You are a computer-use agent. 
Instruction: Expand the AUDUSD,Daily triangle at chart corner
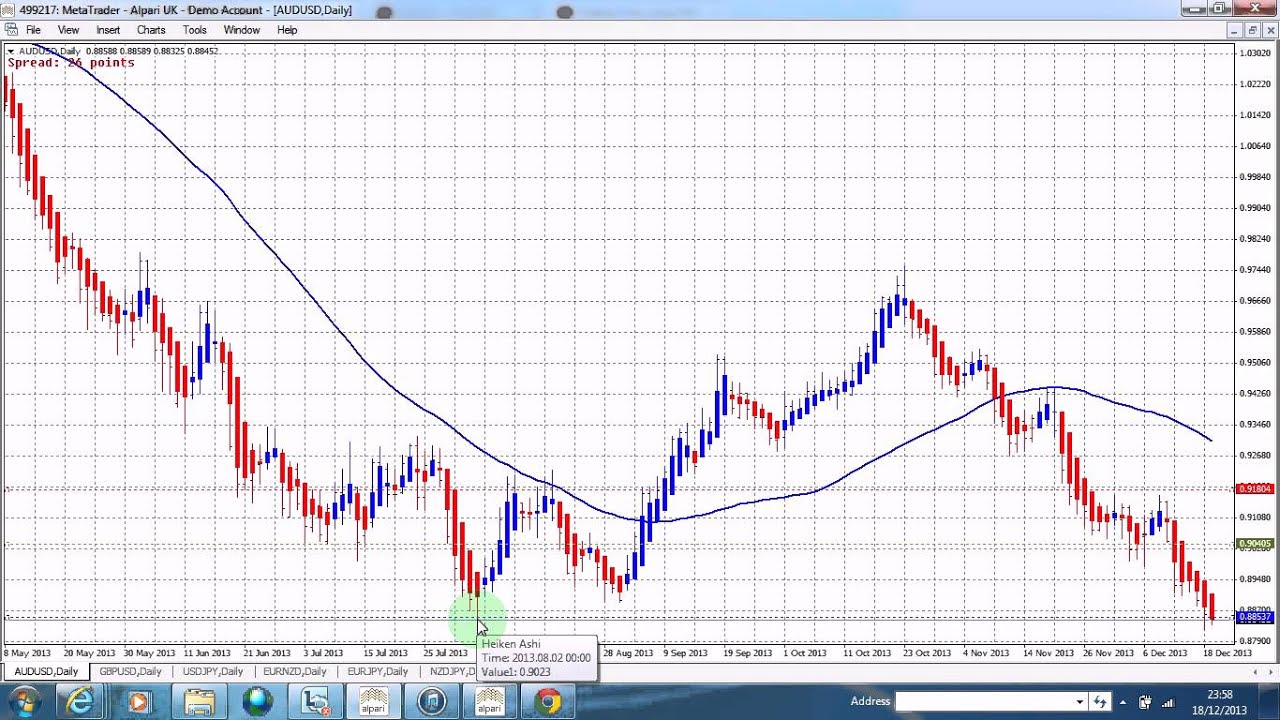pos(11,51)
